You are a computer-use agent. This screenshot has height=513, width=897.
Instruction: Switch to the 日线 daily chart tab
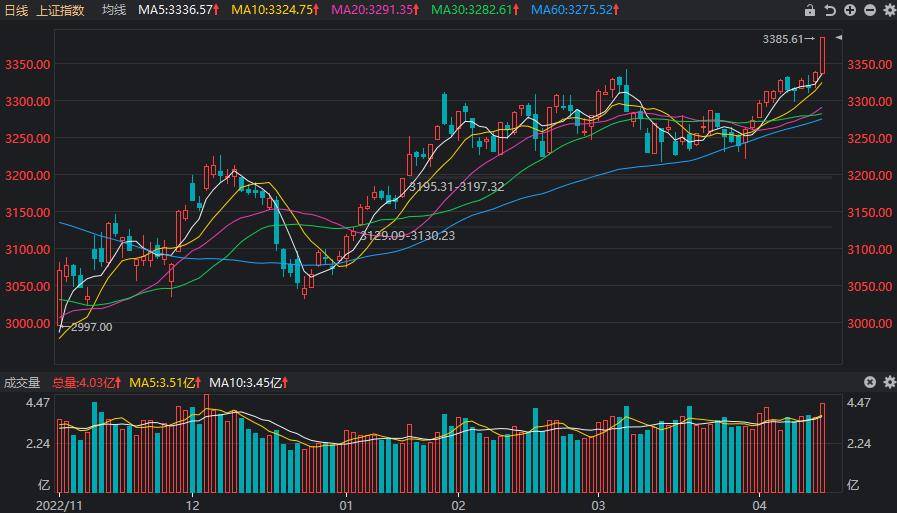[16, 10]
